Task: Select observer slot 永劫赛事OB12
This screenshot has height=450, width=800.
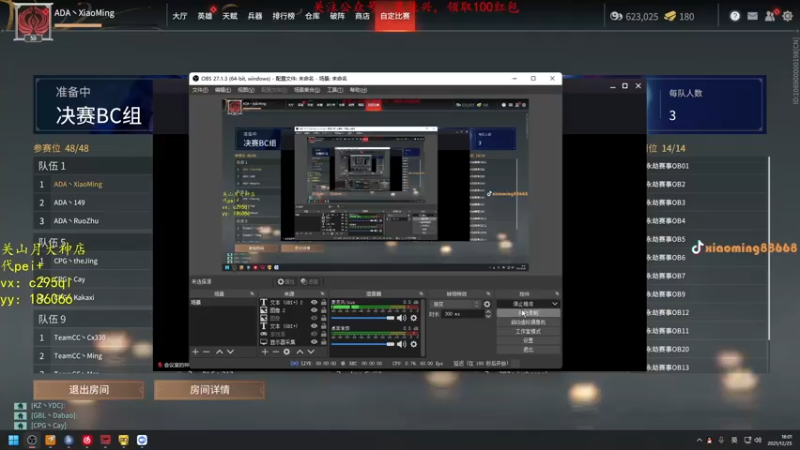Action: click(x=708, y=312)
